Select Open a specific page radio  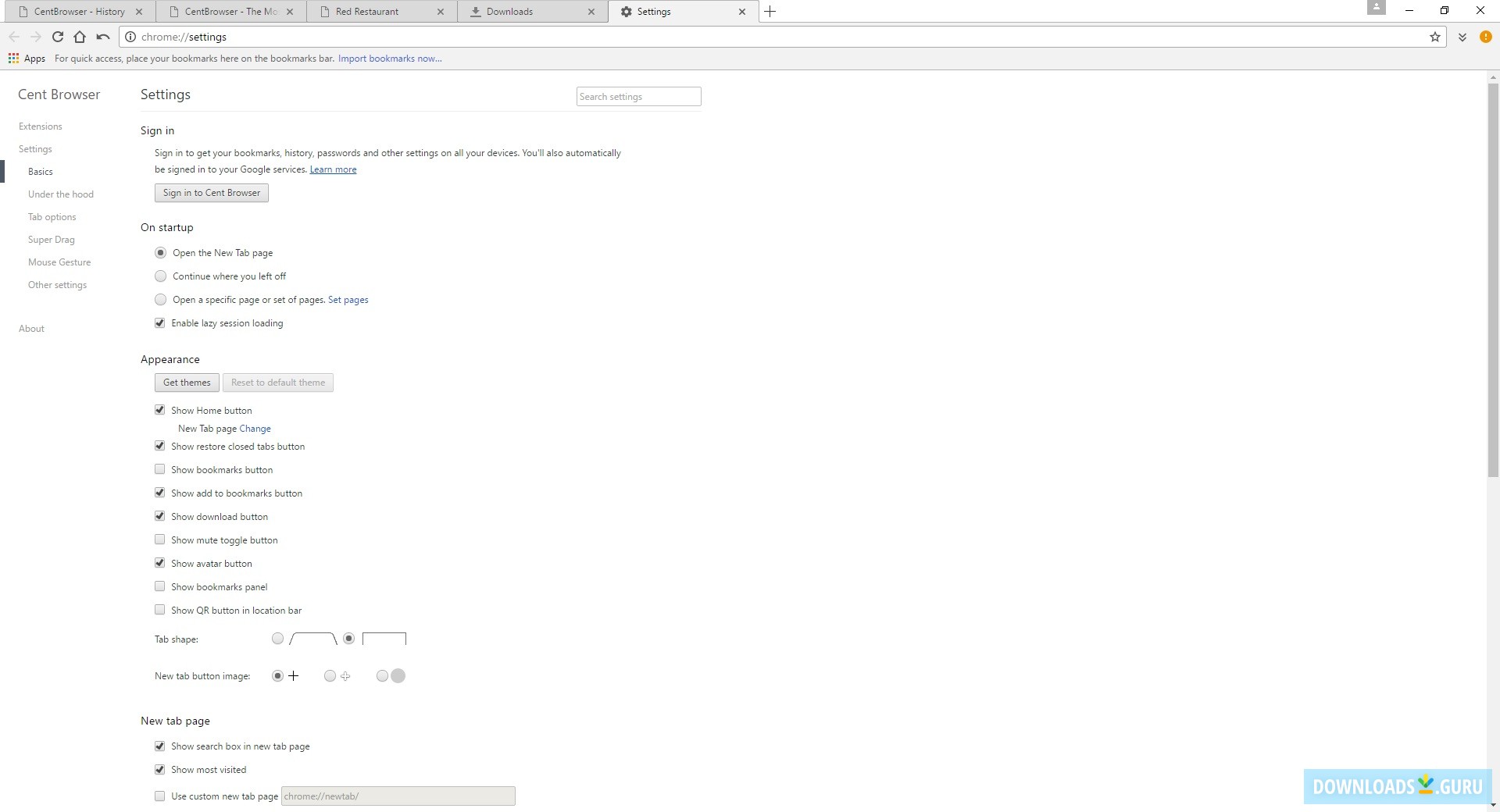click(x=160, y=300)
